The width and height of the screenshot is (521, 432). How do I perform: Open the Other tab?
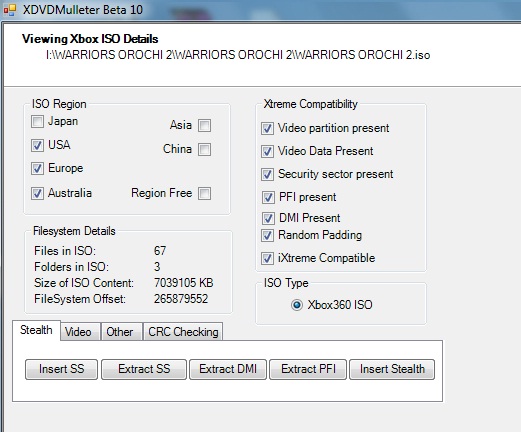click(122, 332)
